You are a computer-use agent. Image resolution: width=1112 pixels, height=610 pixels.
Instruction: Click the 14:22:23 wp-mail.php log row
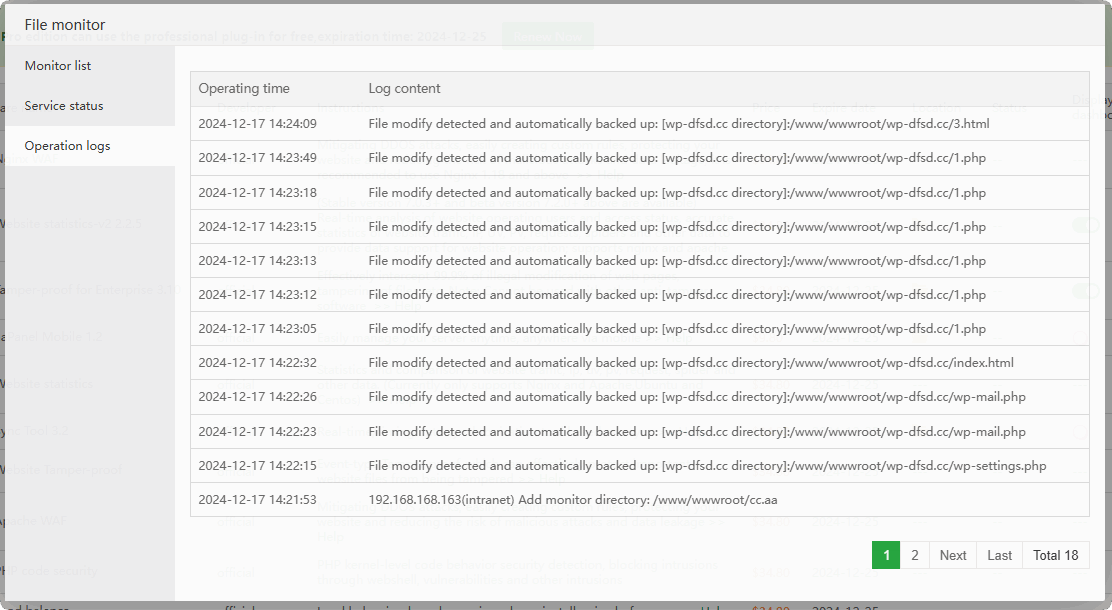tap(697, 432)
